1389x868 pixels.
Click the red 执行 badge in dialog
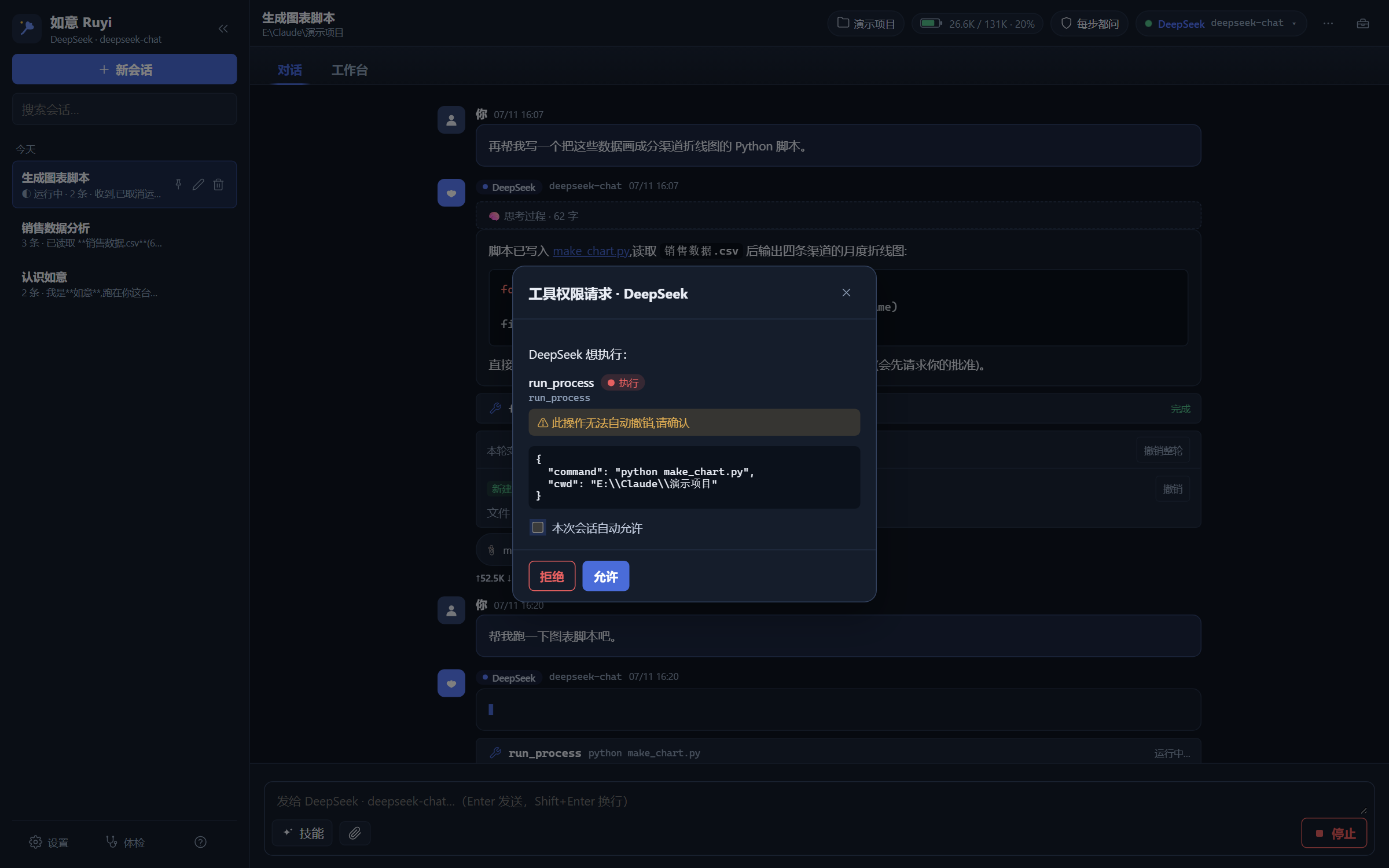click(x=623, y=383)
